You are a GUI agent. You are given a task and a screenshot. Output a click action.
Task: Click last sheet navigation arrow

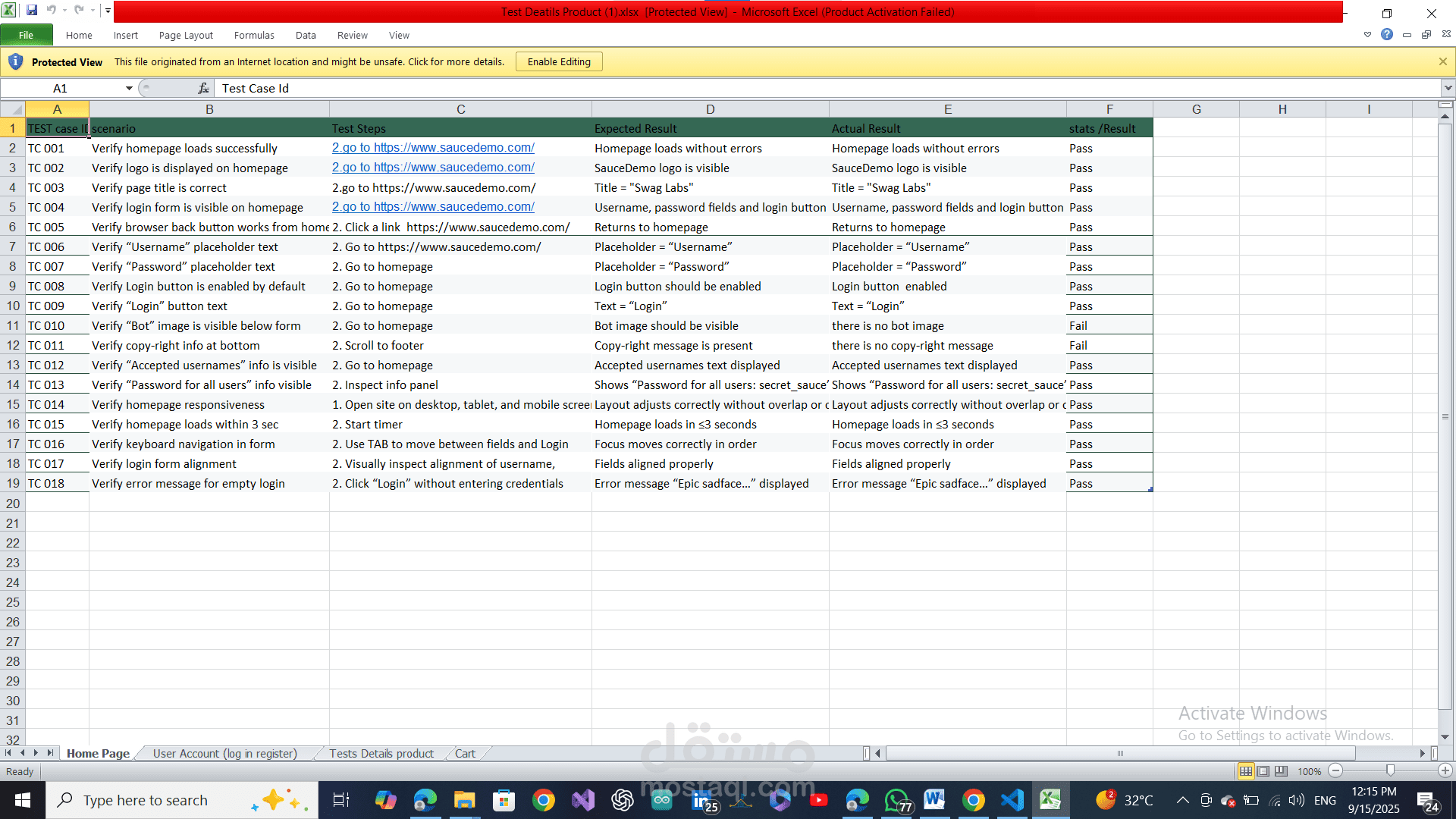50,753
